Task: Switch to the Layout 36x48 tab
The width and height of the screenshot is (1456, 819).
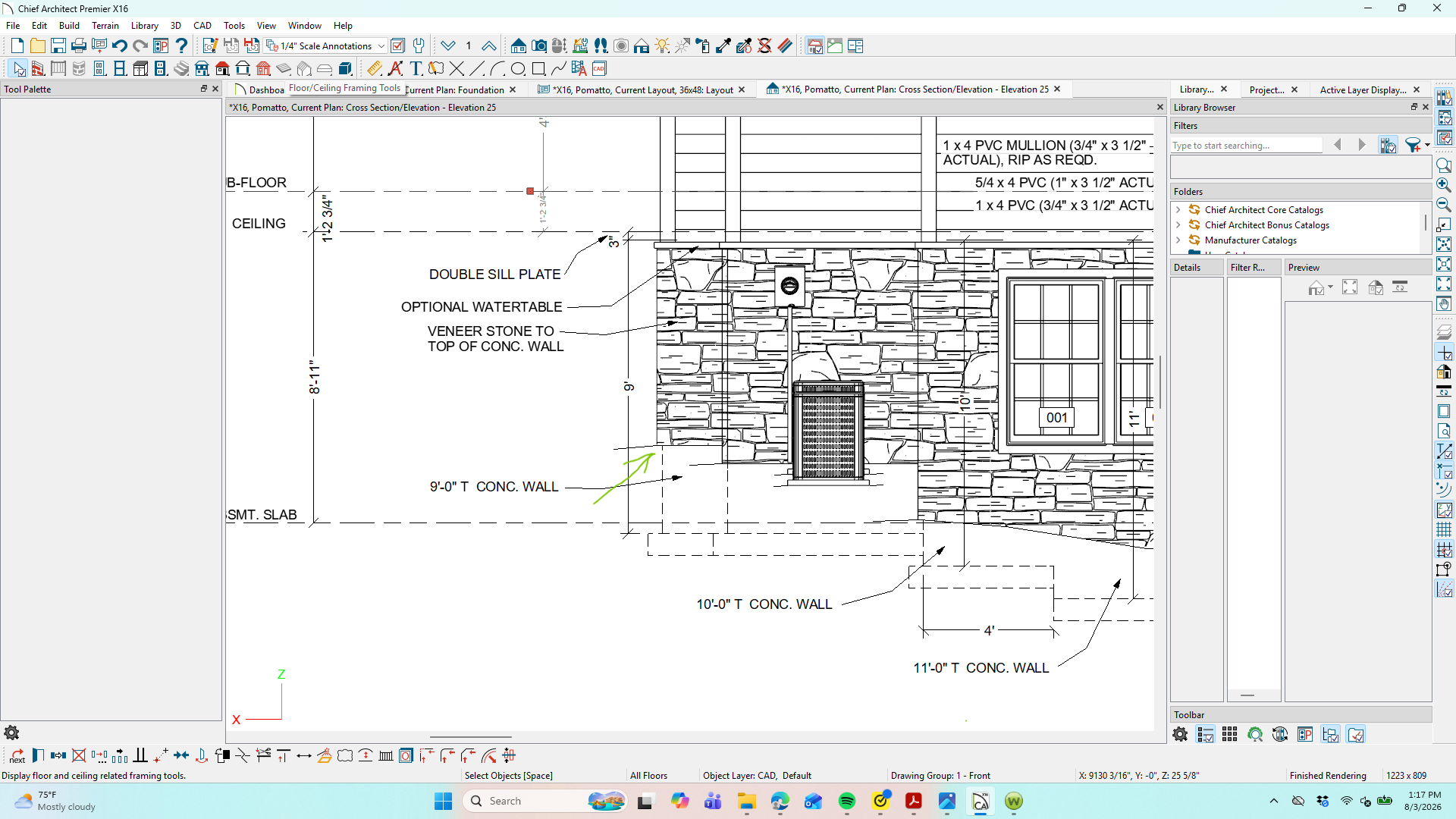Action: click(x=642, y=89)
